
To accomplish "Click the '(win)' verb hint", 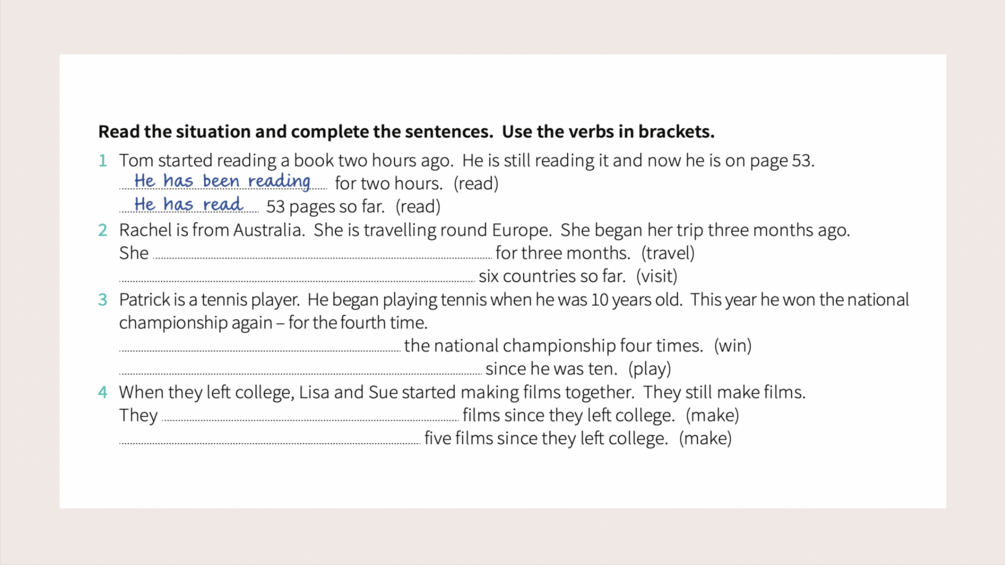I will pos(733,347).
